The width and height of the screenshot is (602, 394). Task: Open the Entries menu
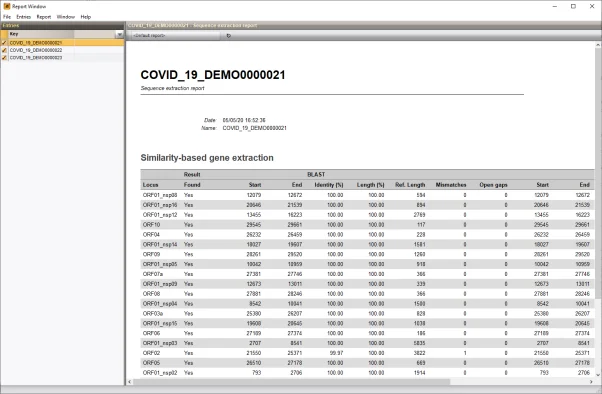(23, 17)
